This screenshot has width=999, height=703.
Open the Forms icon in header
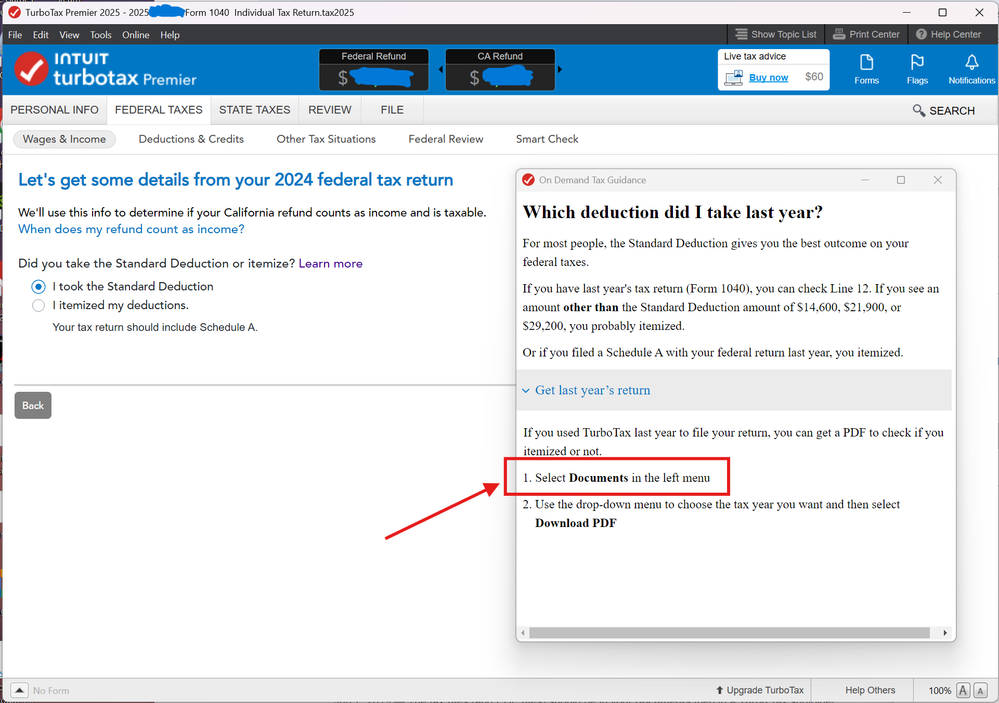(x=866, y=69)
